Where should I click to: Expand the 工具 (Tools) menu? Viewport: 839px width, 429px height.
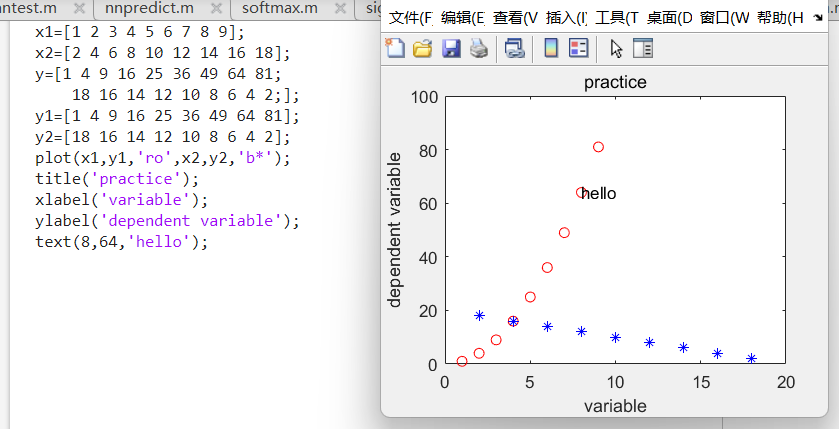tap(619, 18)
